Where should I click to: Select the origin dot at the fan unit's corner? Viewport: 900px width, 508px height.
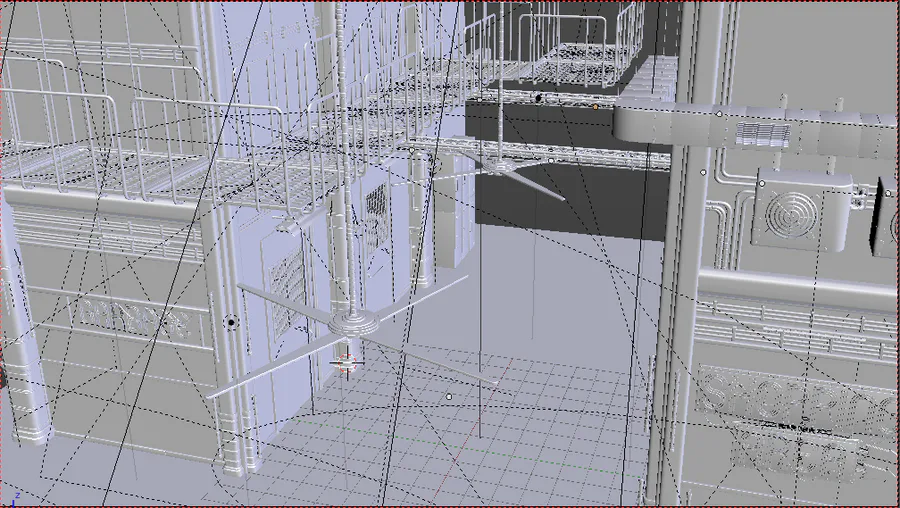pos(762,184)
